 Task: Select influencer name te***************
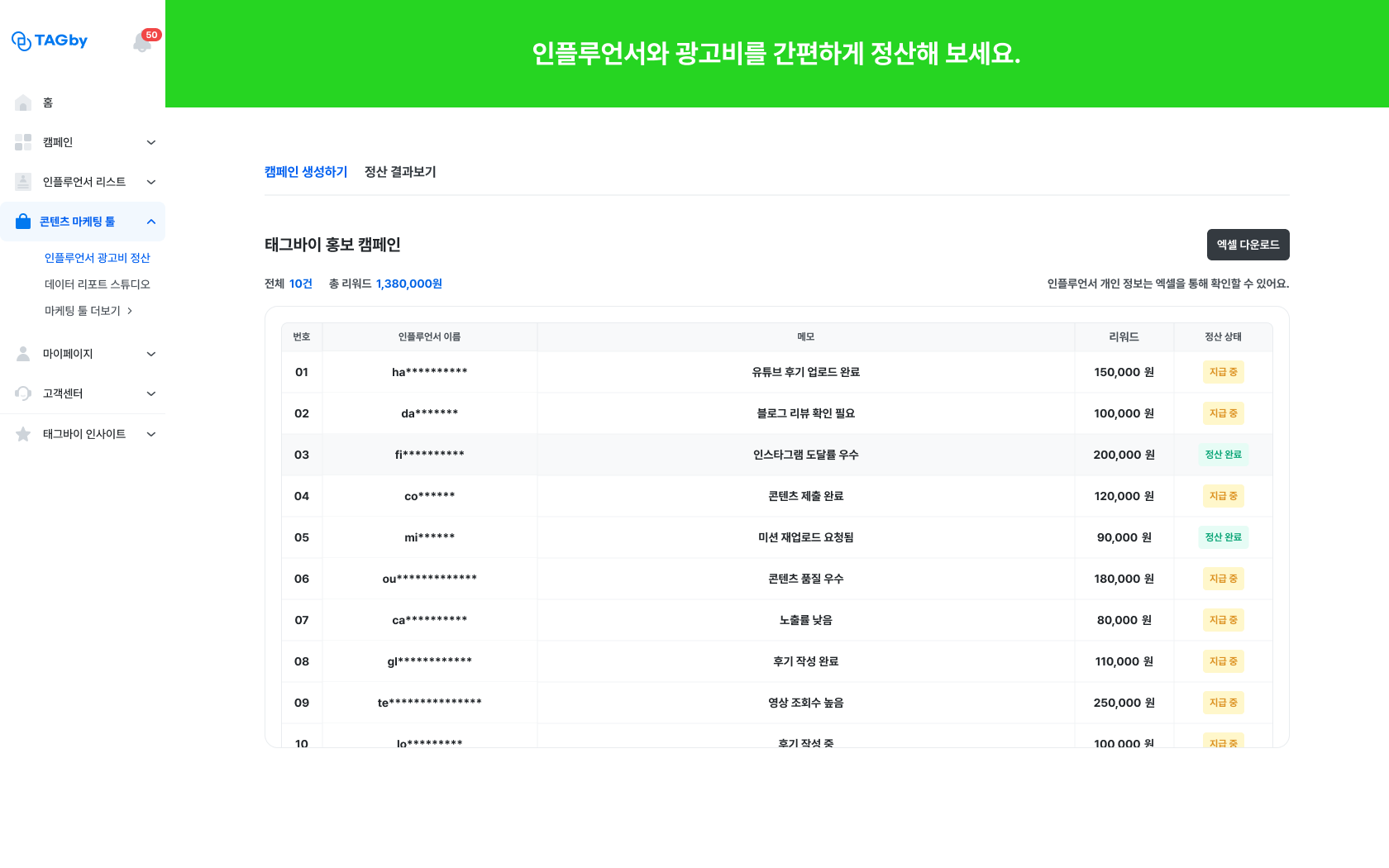[430, 703]
